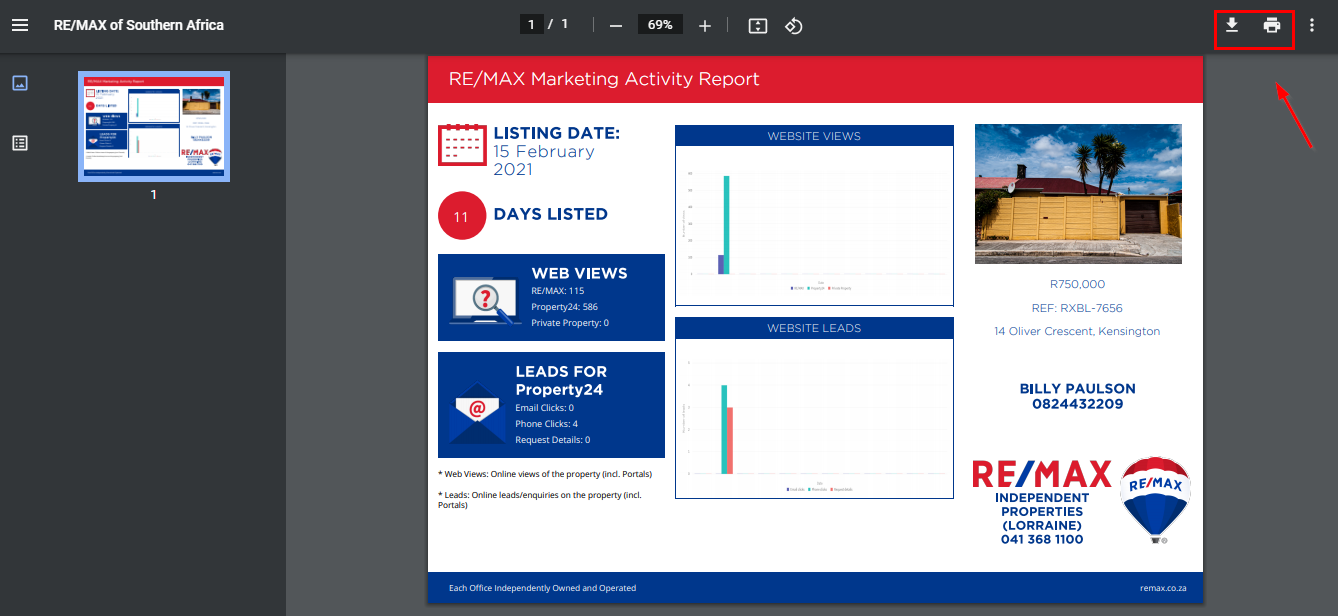Click the R750,000 price text
The width and height of the screenshot is (1338, 616).
coord(1078,284)
